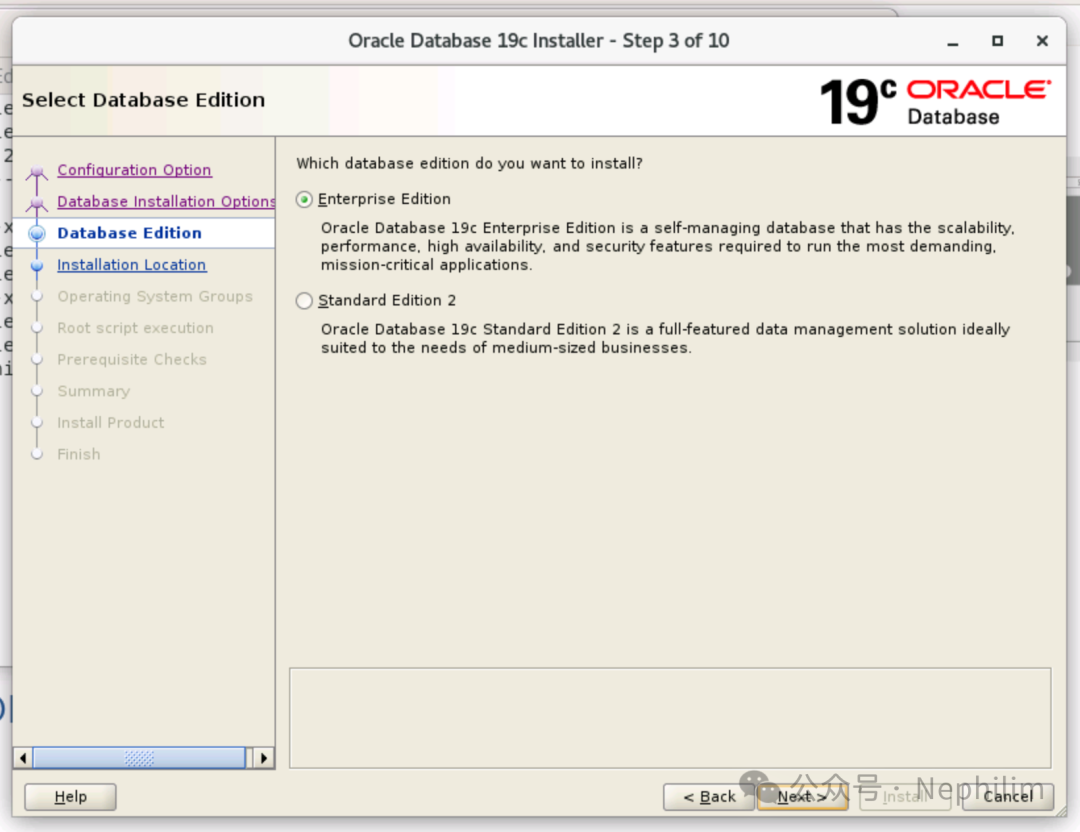Click the Standard Edition 2 description text
The height and width of the screenshot is (832, 1080).
coord(665,338)
